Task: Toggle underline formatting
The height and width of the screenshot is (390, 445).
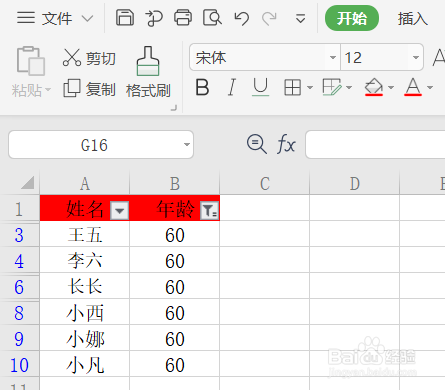Action: [260, 87]
